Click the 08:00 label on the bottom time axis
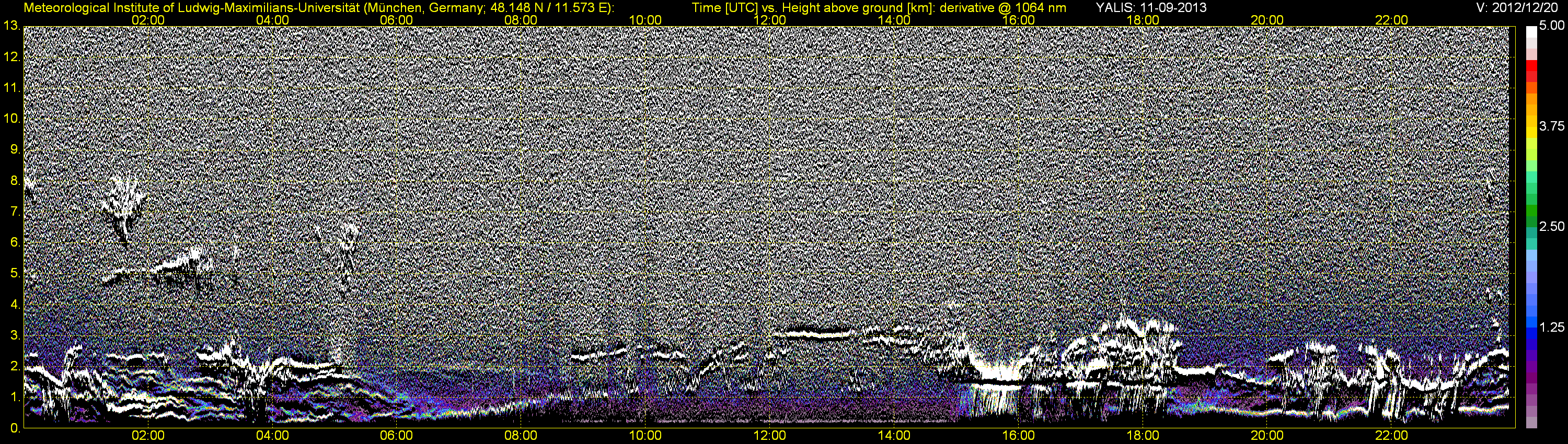The image size is (1568, 444). pos(521,436)
